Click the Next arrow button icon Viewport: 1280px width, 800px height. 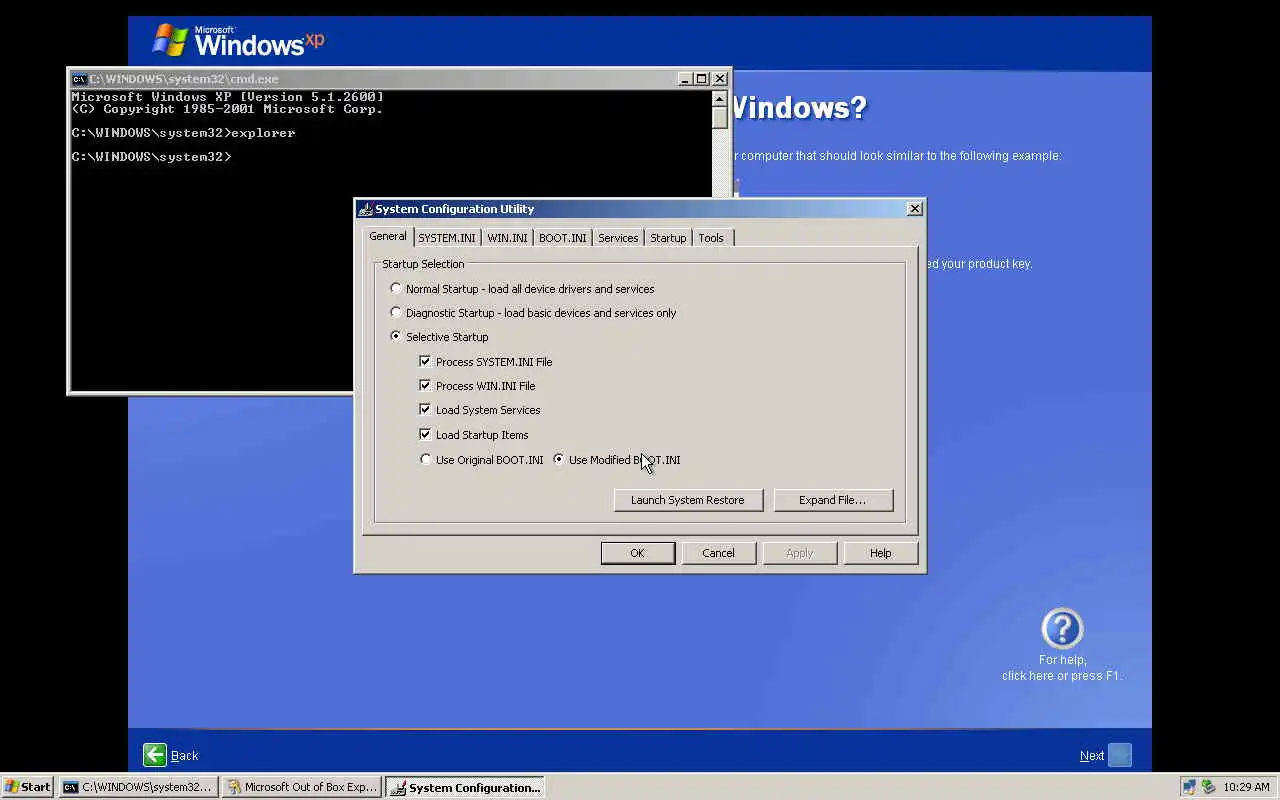pyautogui.click(x=1120, y=755)
